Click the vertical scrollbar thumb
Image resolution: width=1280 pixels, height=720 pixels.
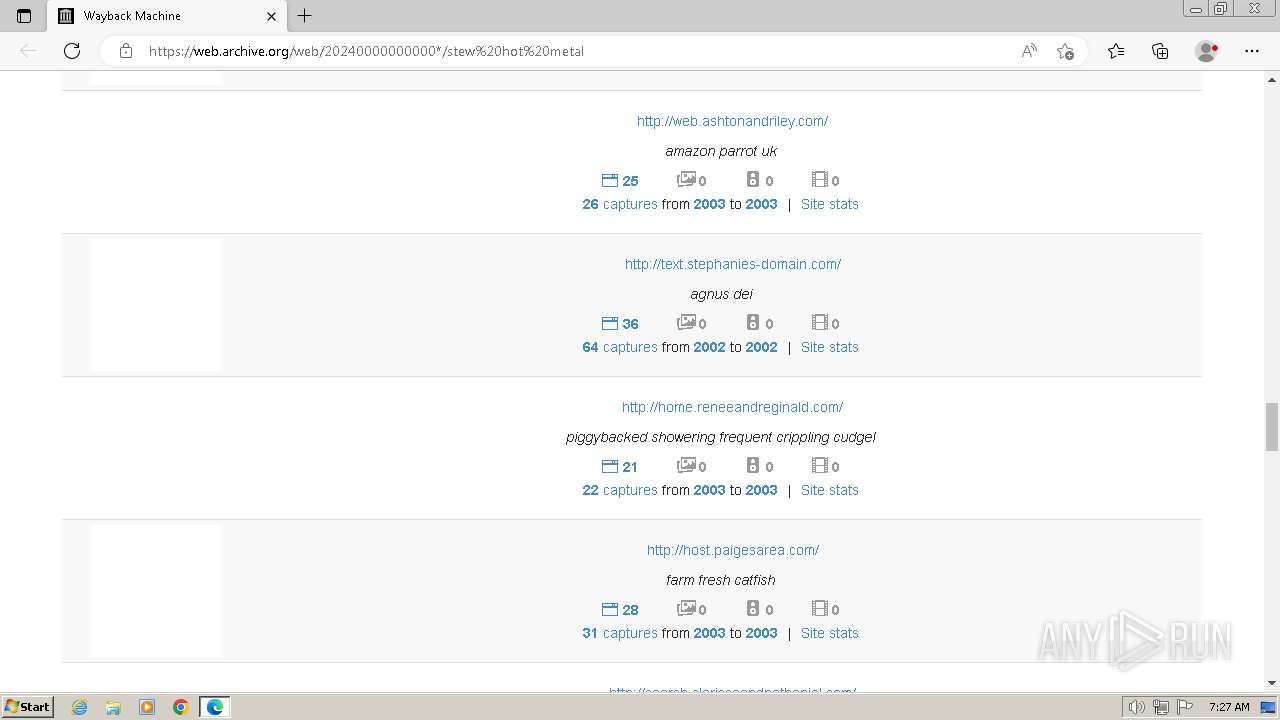pyautogui.click(x=1271, y=427)
